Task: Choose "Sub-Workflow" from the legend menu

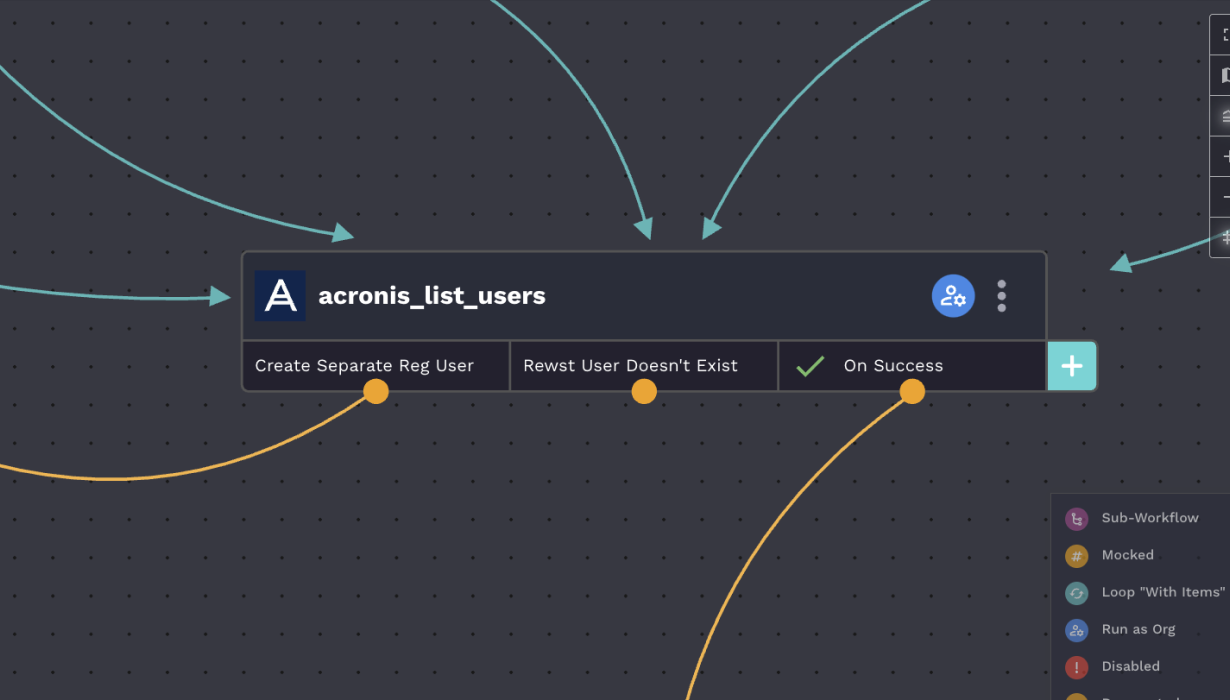Action: pos(1150,518)
